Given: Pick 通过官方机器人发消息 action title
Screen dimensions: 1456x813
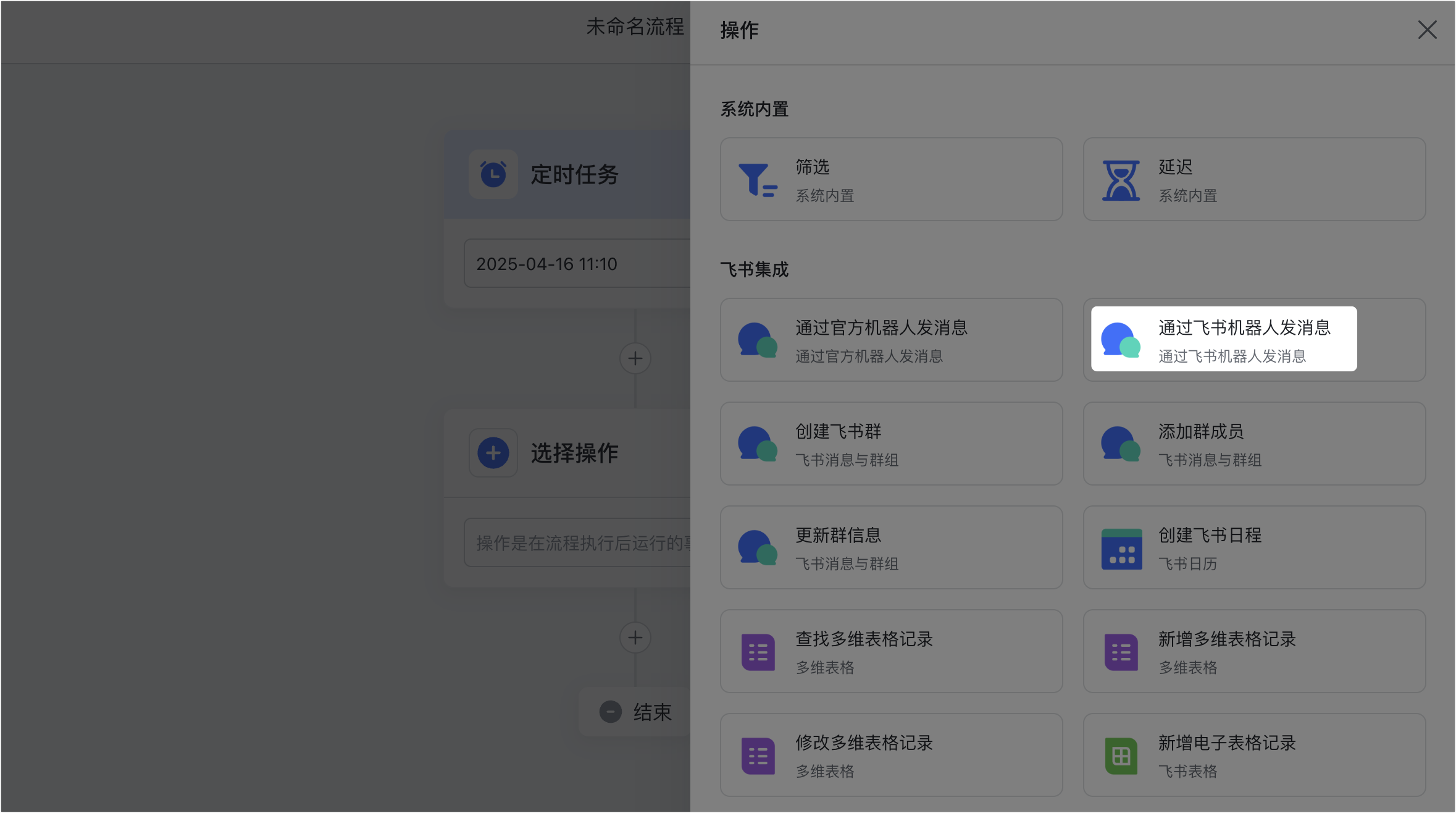Looking at the screenshot, I should [881, 327].
